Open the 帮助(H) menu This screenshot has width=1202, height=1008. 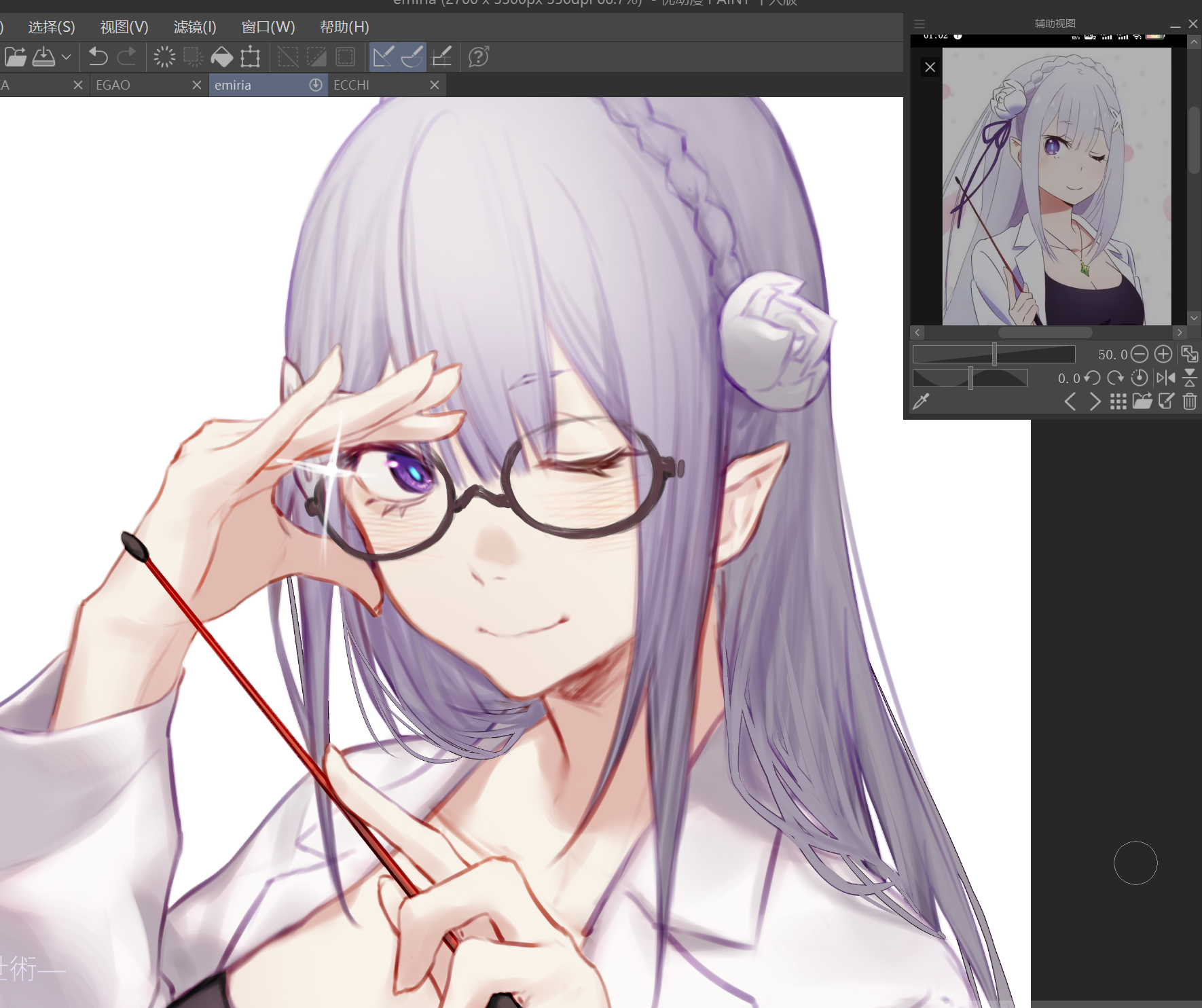pos(344,27)
